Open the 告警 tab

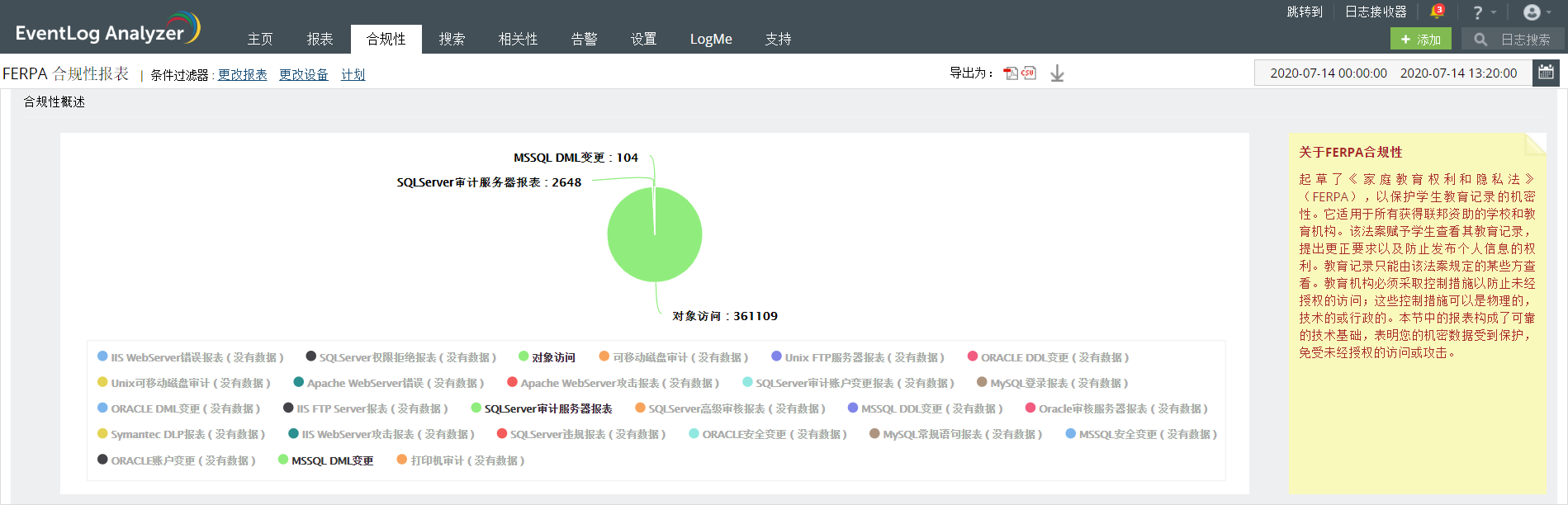point(585,39)
